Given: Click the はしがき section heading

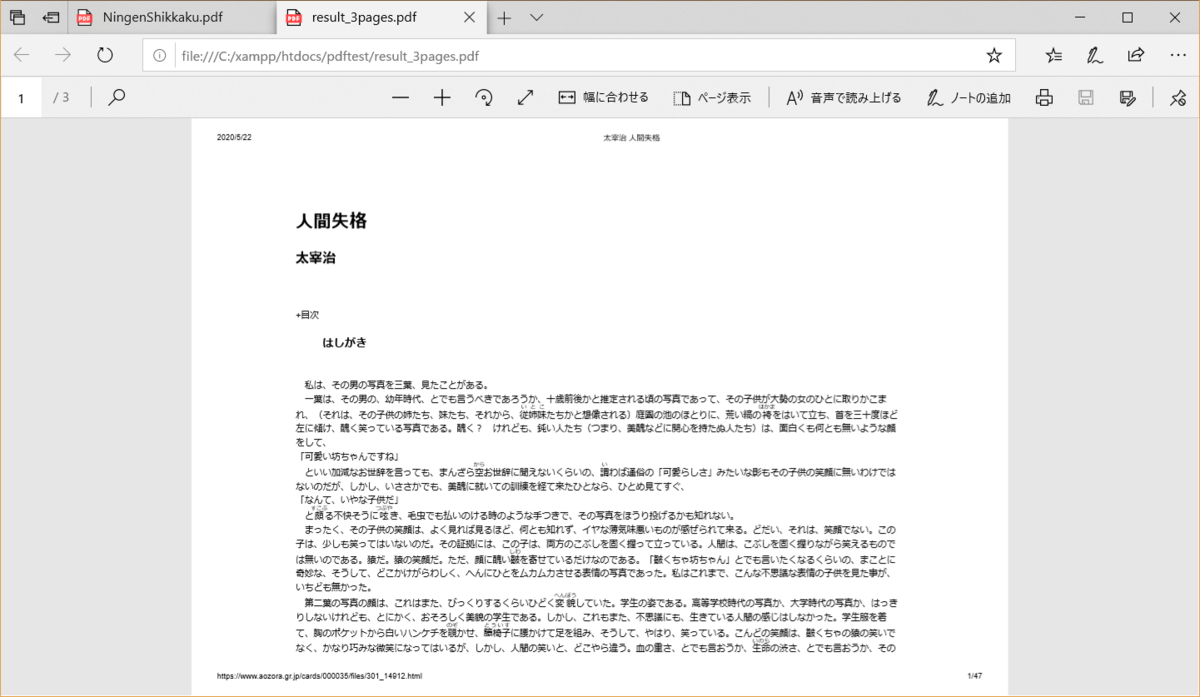Looking at the screenshot, I should [x=345, y=343].
